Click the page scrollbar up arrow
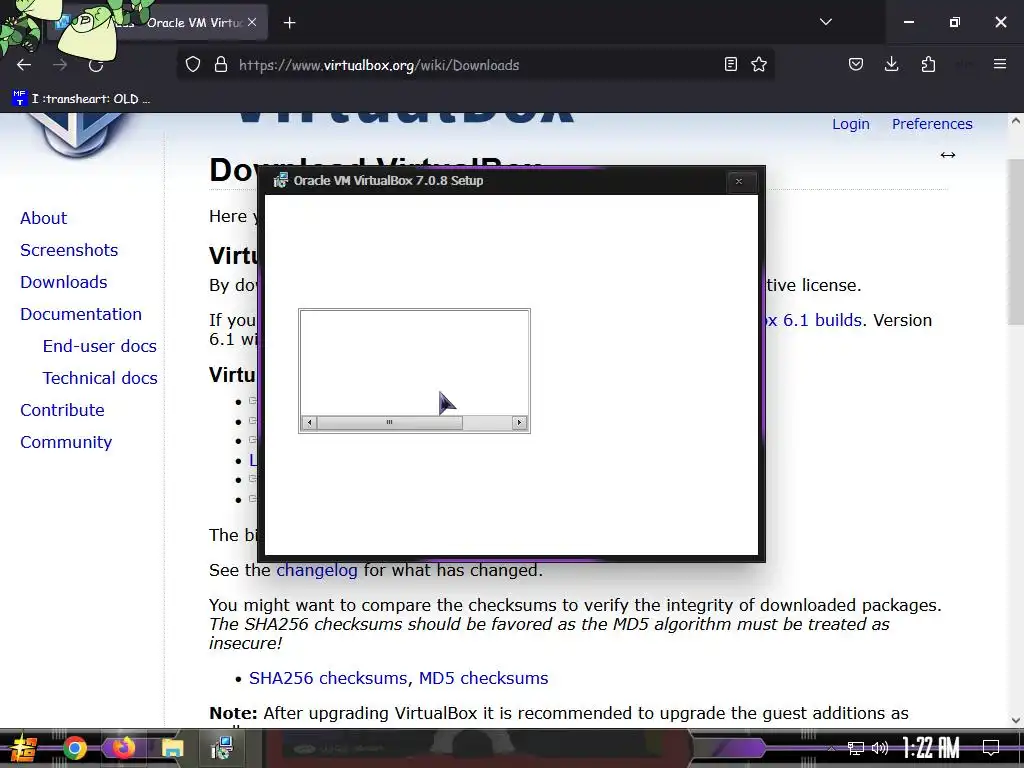The width and height of the screenshot is (1024, 768). pyautogui.click(x=1016, y=121)
